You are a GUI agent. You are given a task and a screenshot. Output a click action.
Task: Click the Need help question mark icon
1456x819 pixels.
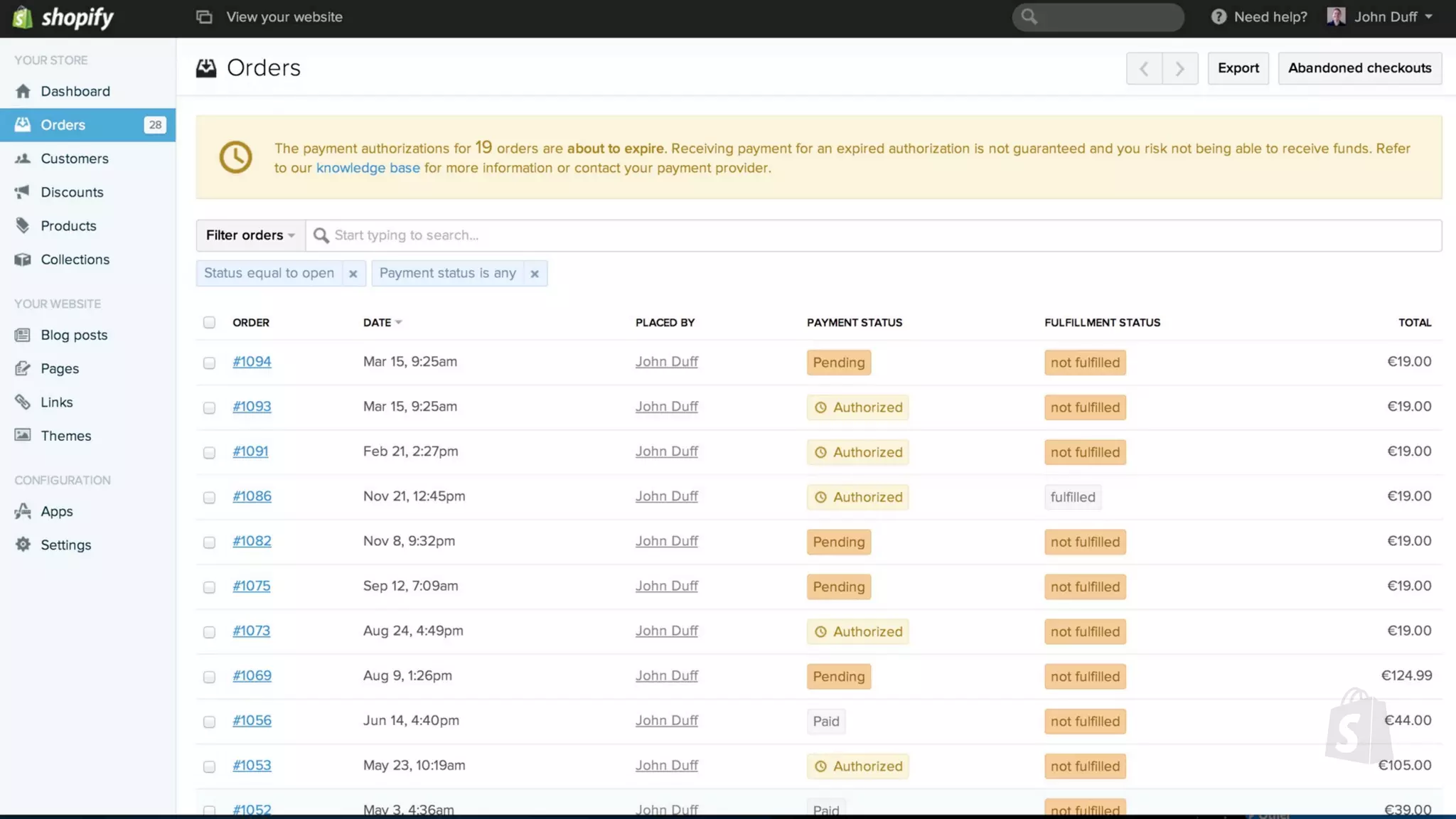tap(1219, 17)
